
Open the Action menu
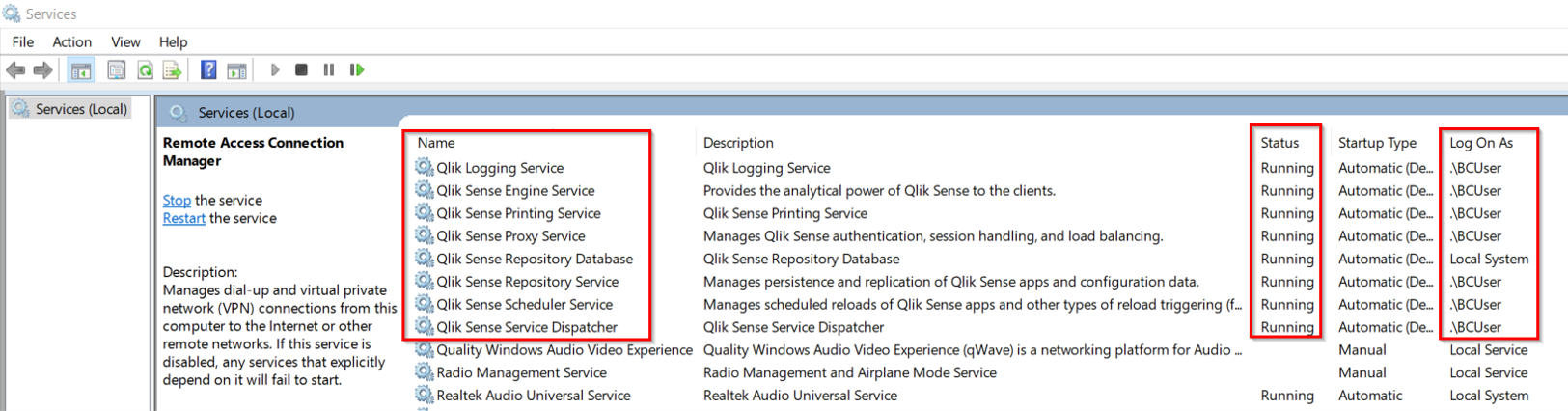point(72,41)
